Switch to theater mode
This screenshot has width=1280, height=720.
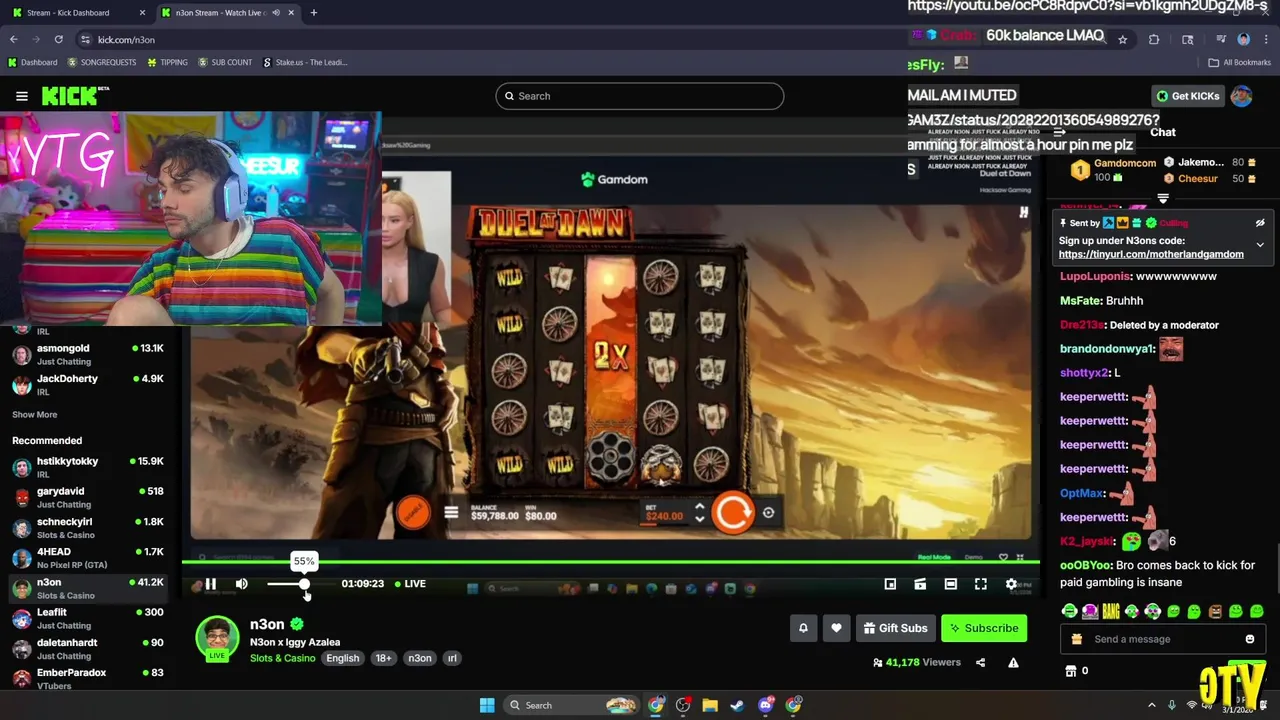(x=950, y=584)
